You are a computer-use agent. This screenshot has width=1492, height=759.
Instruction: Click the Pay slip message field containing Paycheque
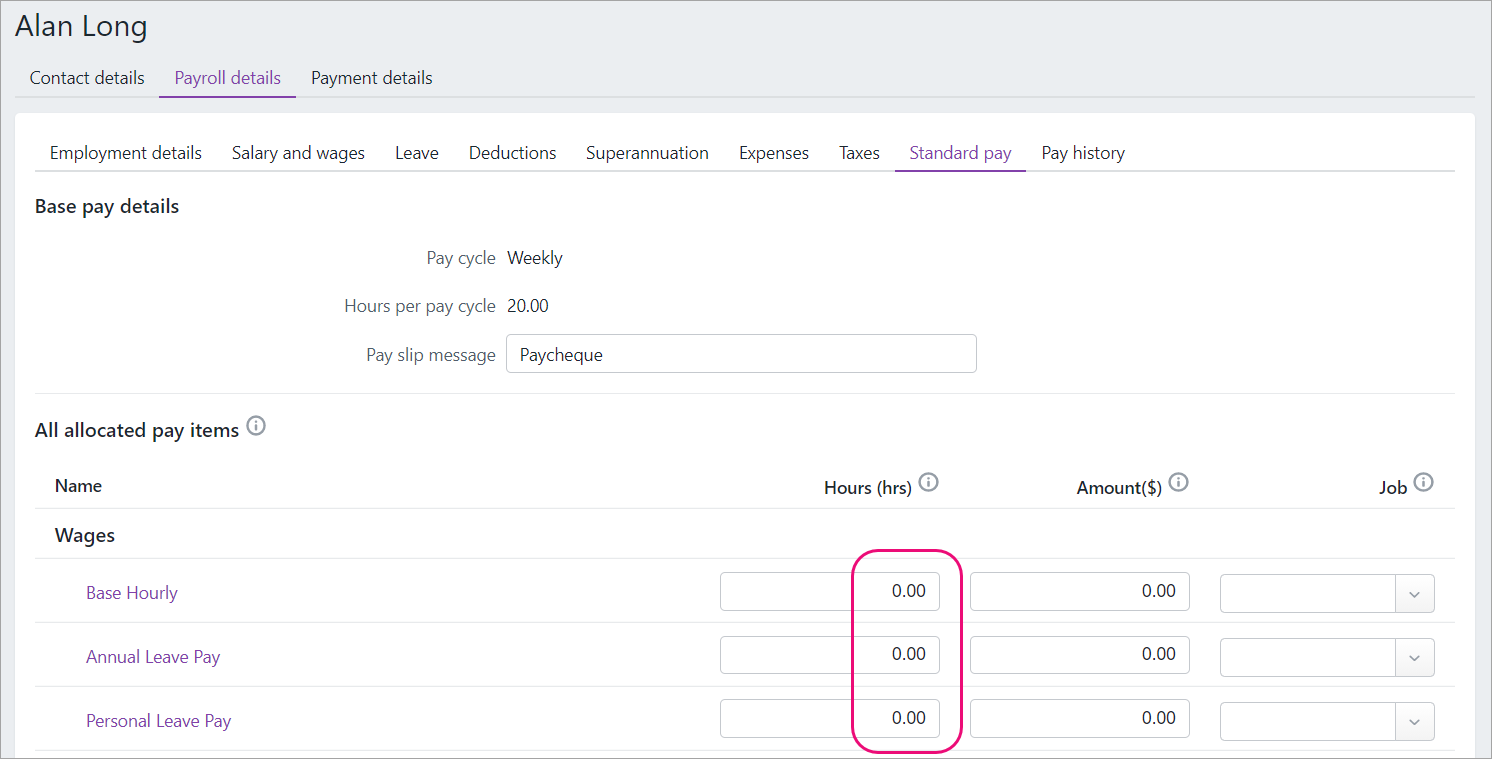pyautogui.click(x=741, y=353)
